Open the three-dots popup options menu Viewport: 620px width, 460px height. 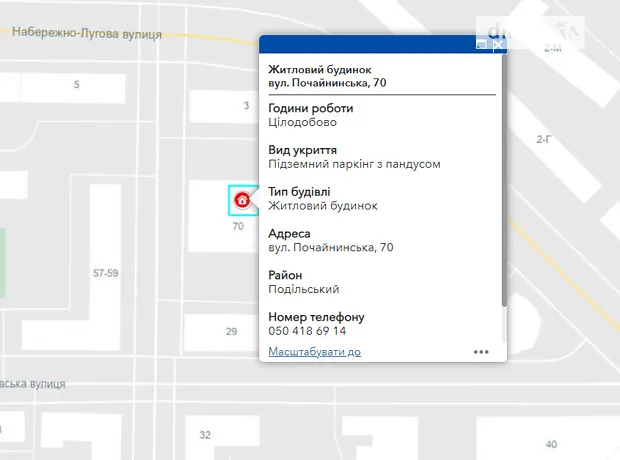click(481, 352)
